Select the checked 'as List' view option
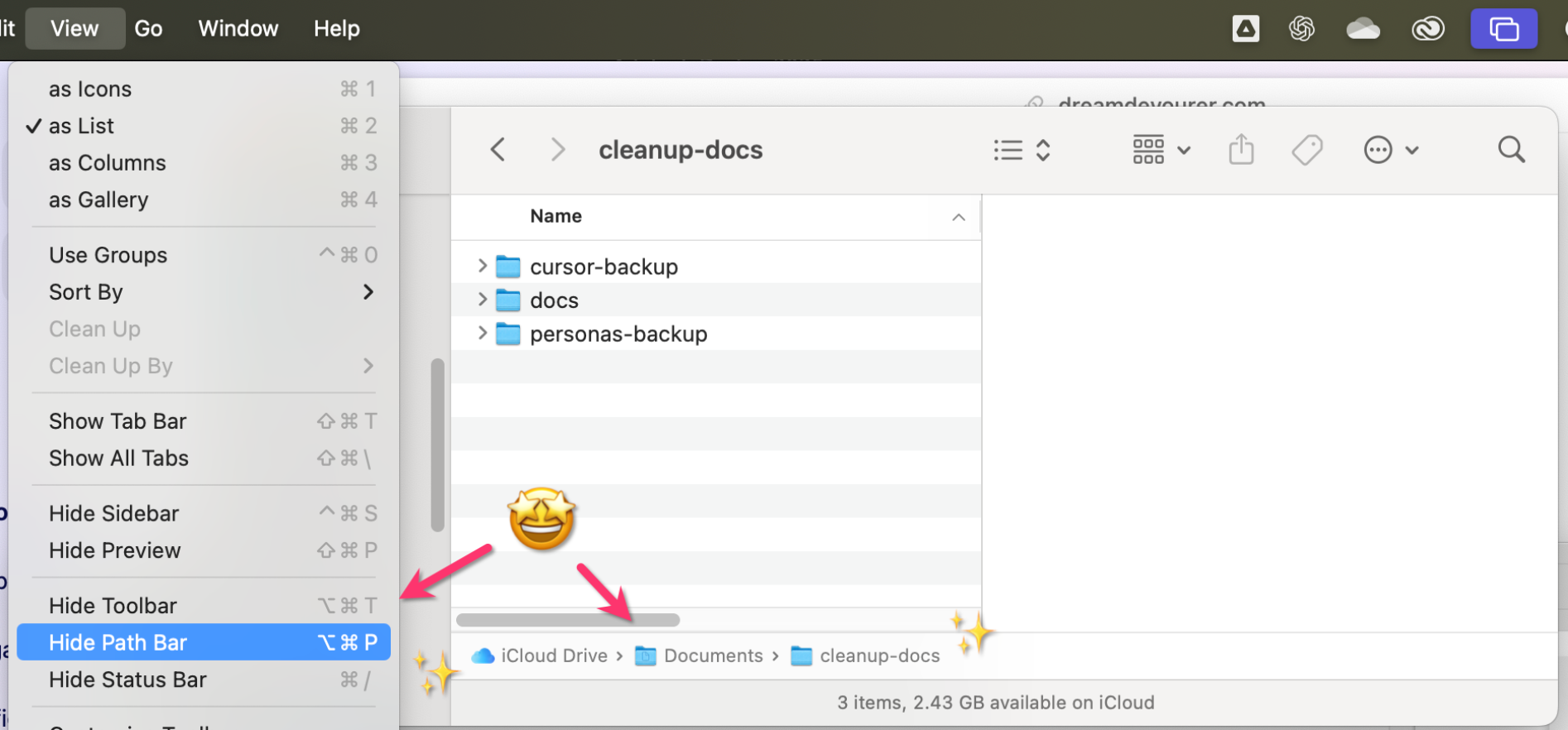This screenshot has width=1568, height=730. click(x=81, y=126)
